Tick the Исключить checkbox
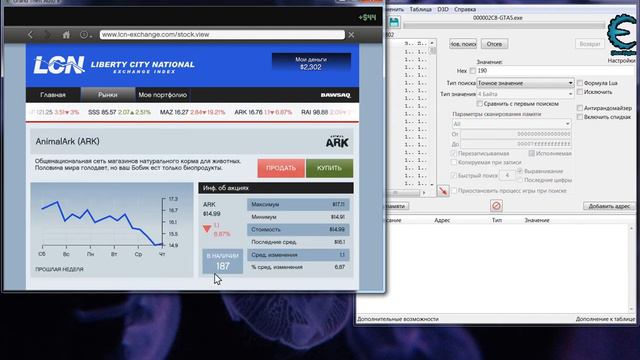This screenshot has height=360, width=640. point(580,92)
